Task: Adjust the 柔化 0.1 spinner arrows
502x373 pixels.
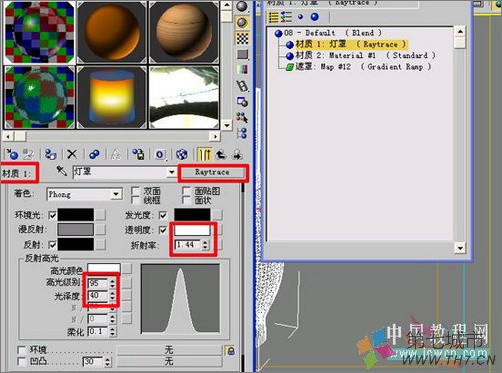Action: [112, 331]
